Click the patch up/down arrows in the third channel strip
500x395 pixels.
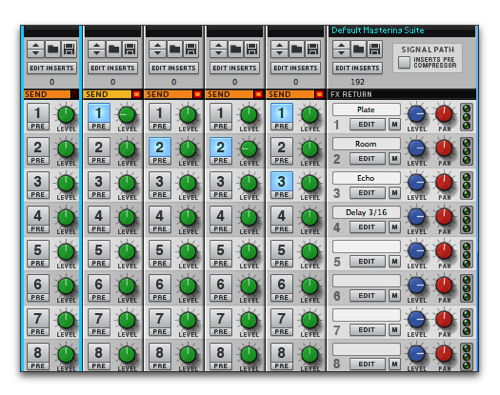(158, 49)
